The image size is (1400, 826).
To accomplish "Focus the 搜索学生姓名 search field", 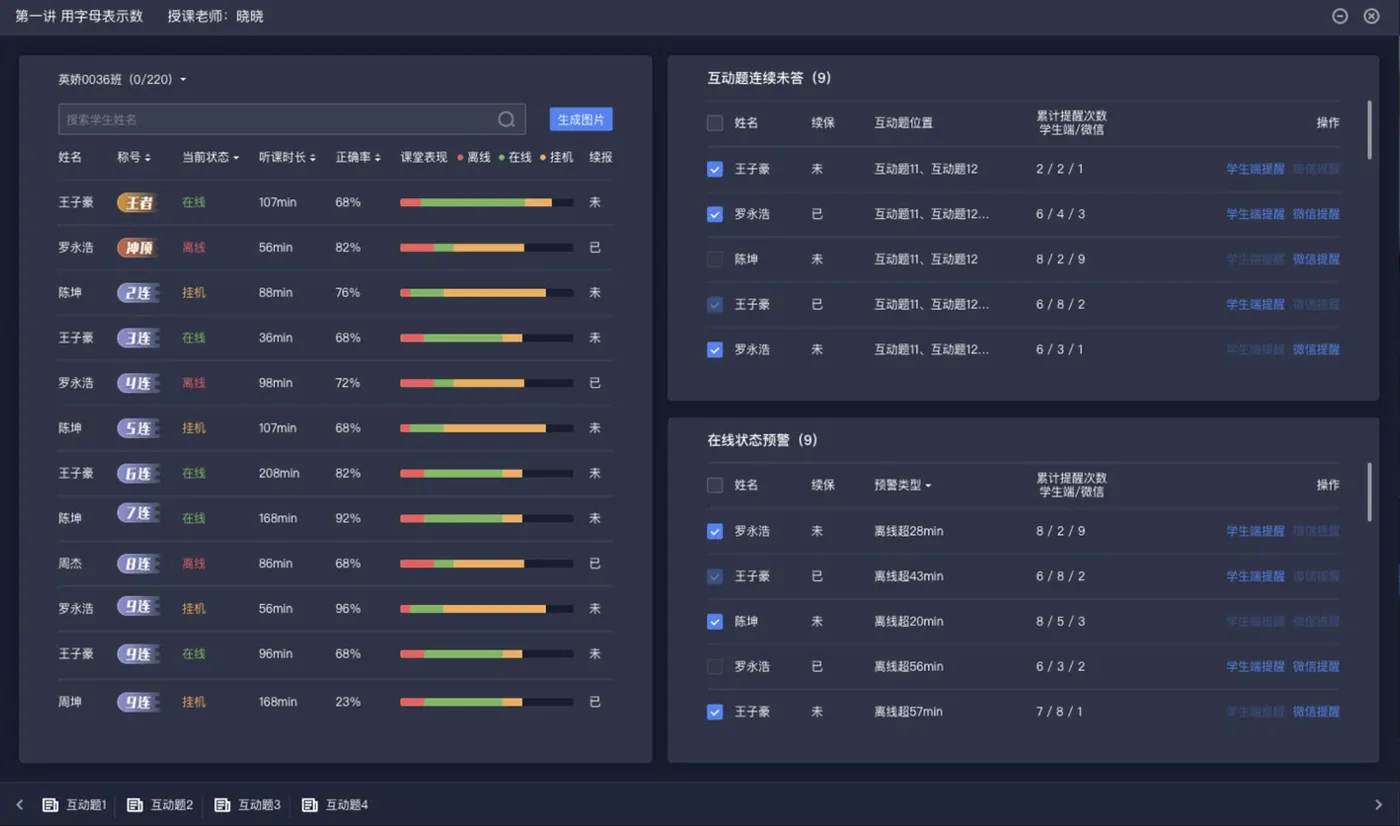I will coord(292,120).
